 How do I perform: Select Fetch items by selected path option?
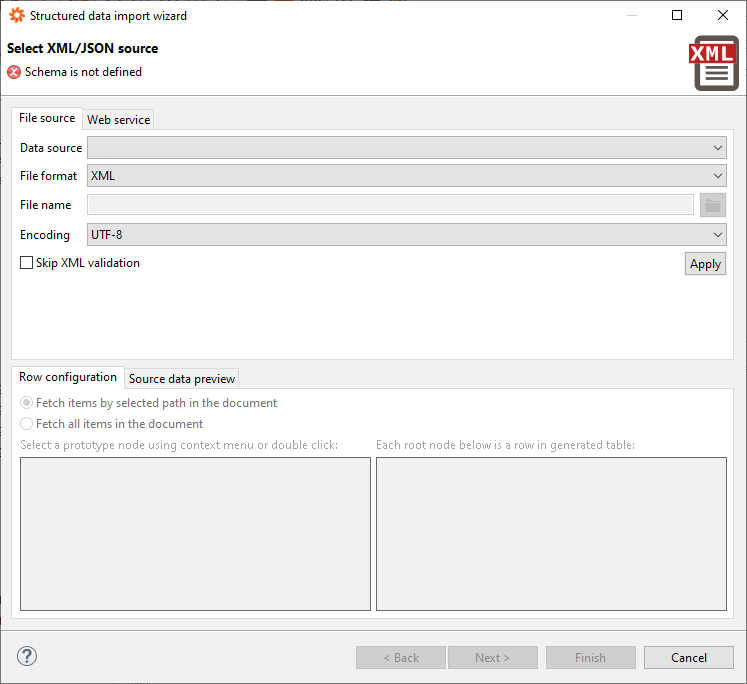pos(27,403)
